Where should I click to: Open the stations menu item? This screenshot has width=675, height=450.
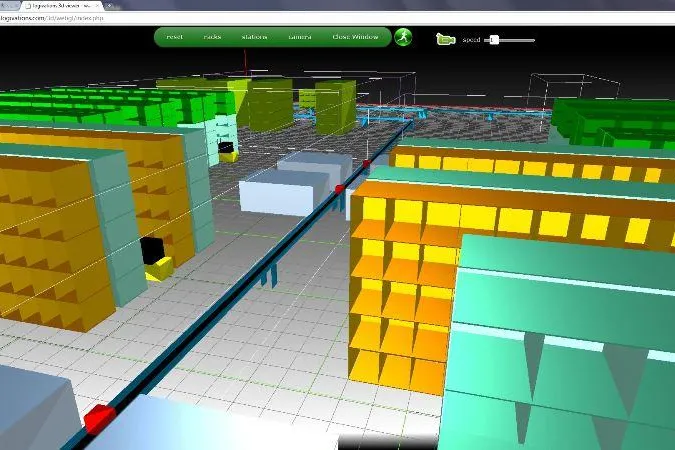pyautogui.click(x=254, y=37)
